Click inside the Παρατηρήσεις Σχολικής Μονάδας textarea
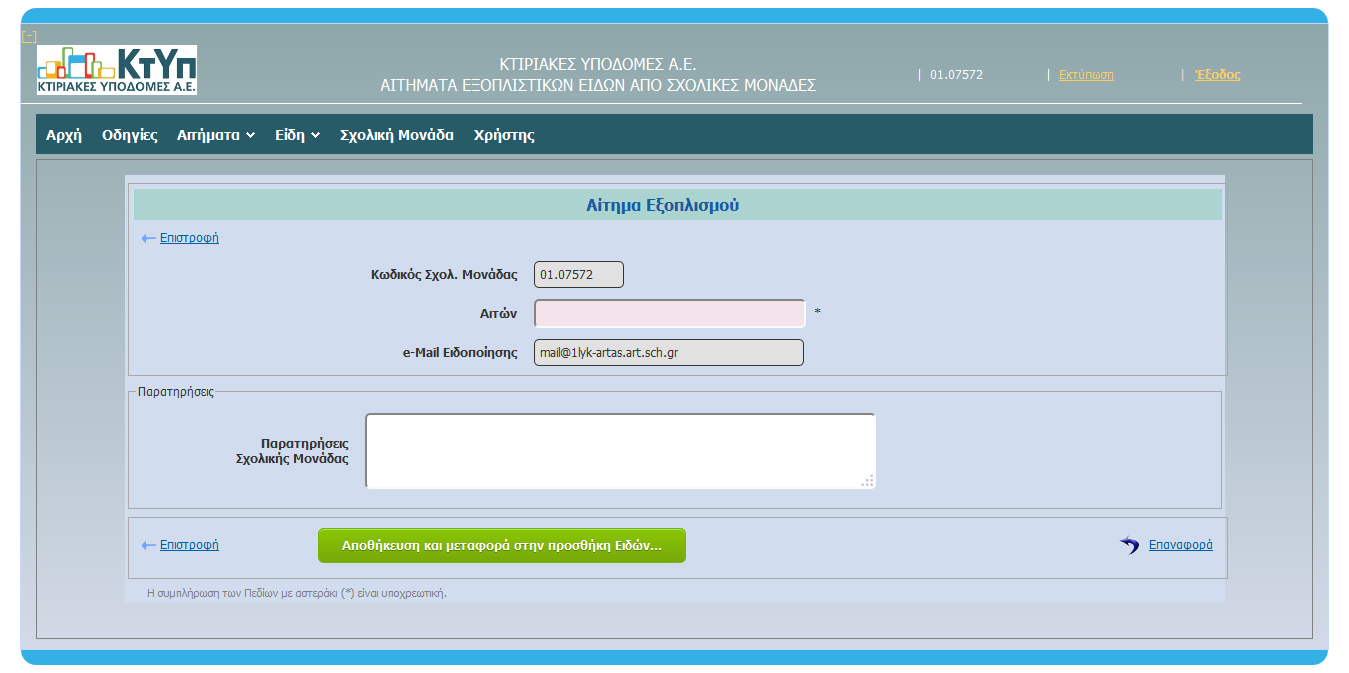Viewport: 1349px width, 673px height. coord(620,451)
